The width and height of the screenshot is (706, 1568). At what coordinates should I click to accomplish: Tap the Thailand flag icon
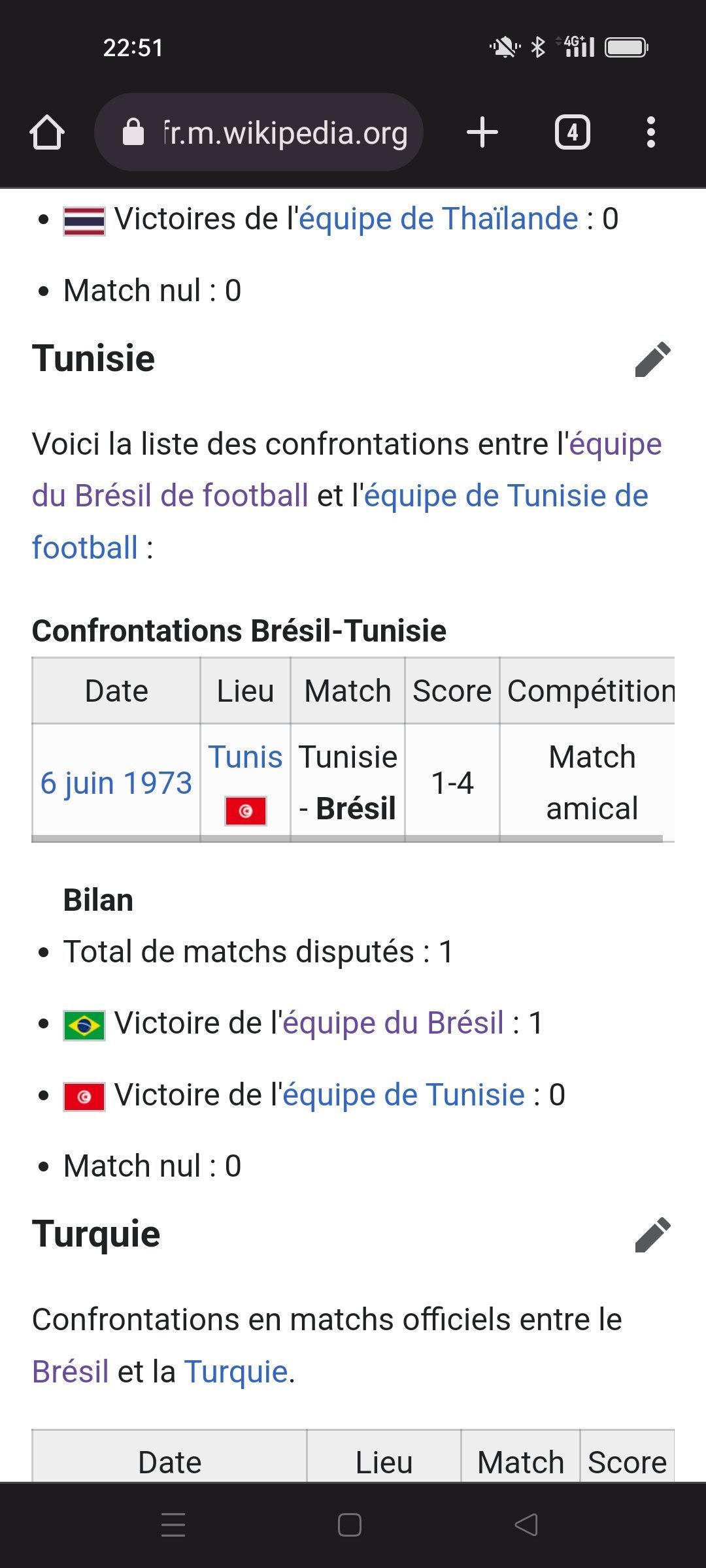84,221
